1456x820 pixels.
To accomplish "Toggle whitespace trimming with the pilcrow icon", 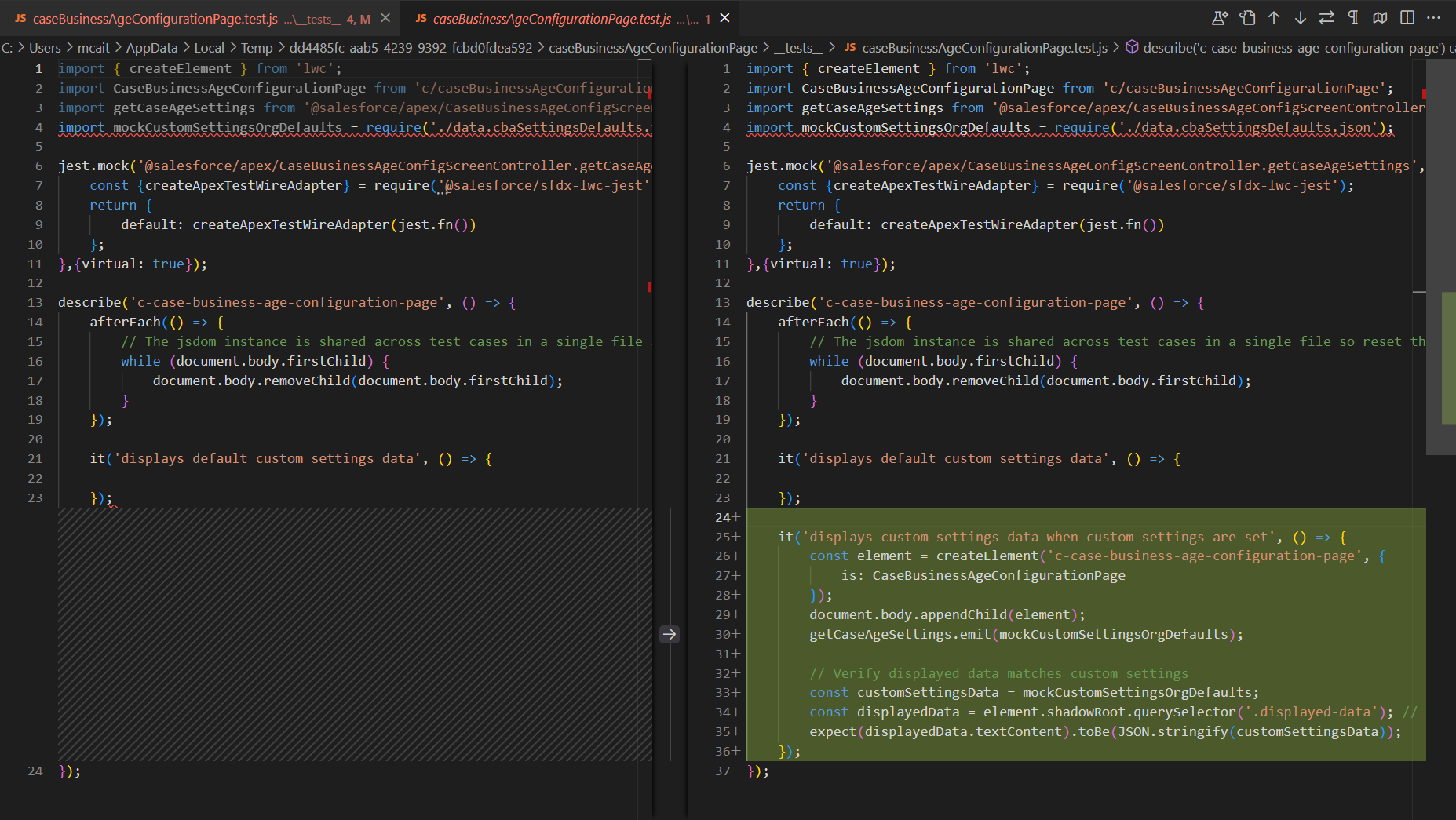I will click(1353, 18).
